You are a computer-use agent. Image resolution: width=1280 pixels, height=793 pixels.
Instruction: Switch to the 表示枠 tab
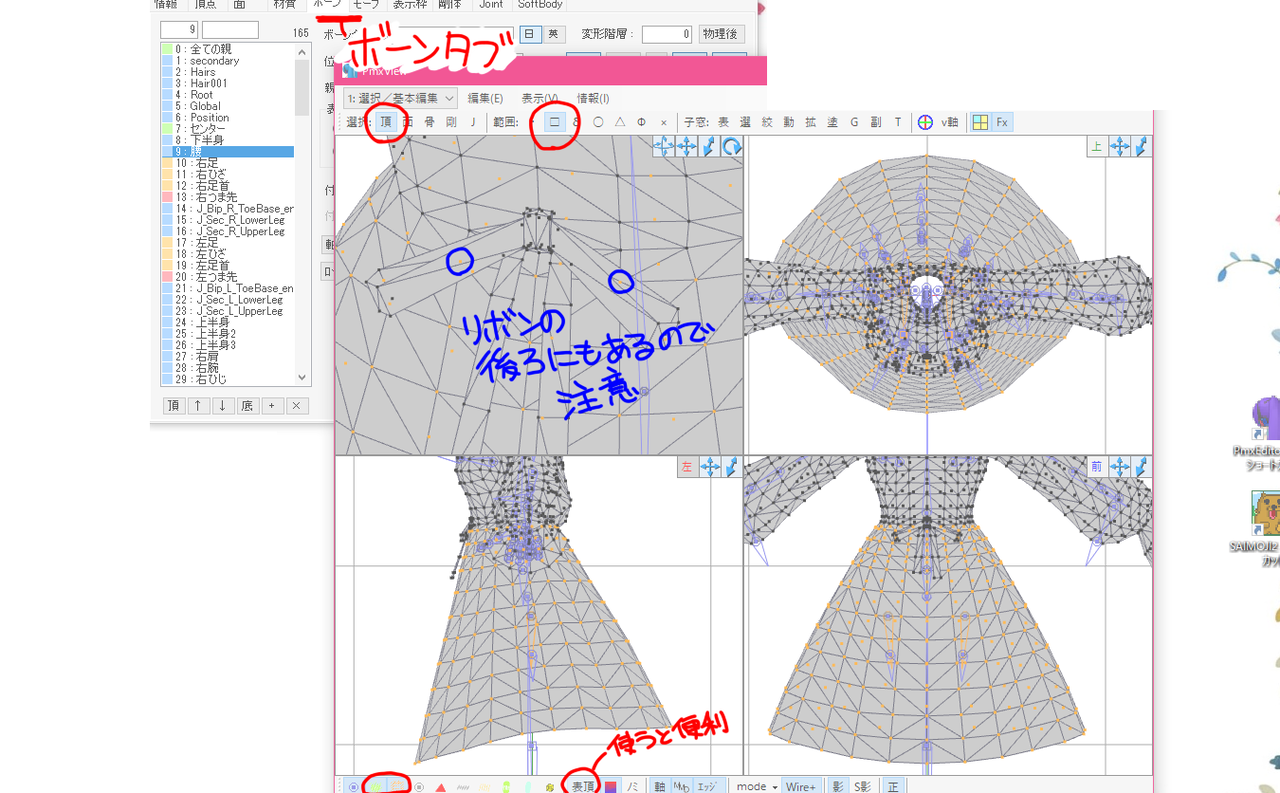tap(409, 5)
